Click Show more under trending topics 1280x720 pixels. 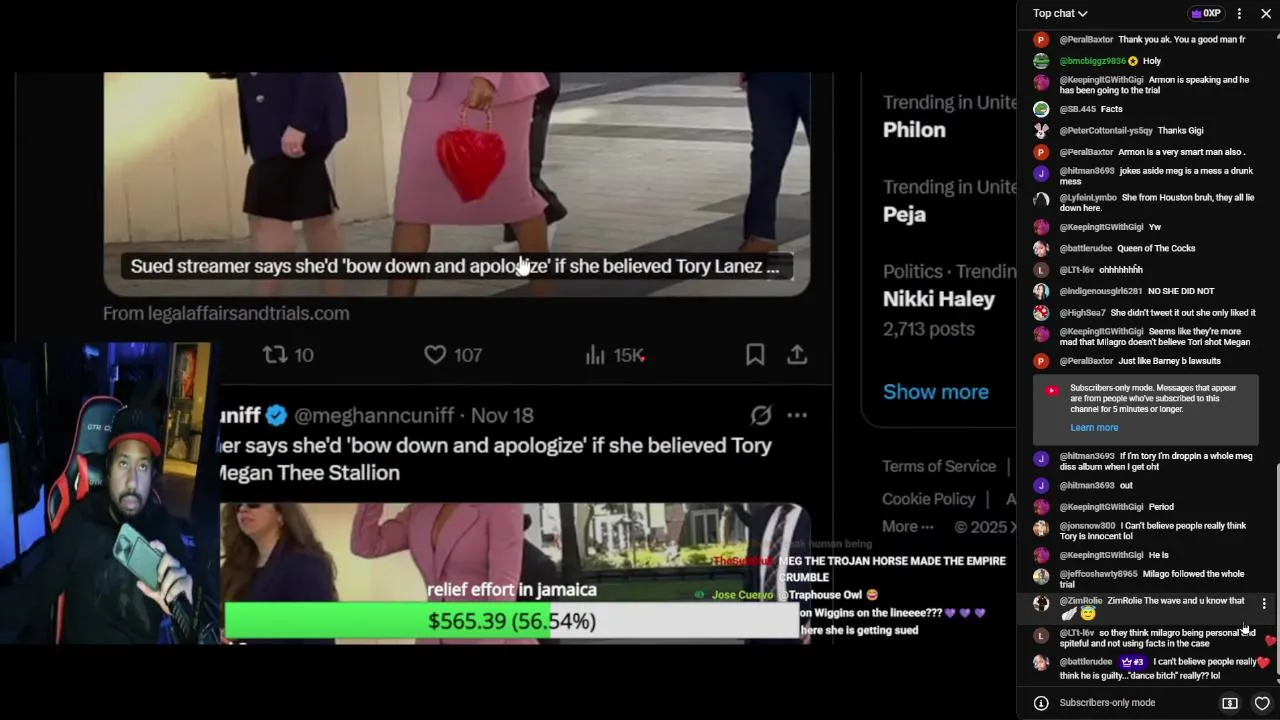[936, 392]
